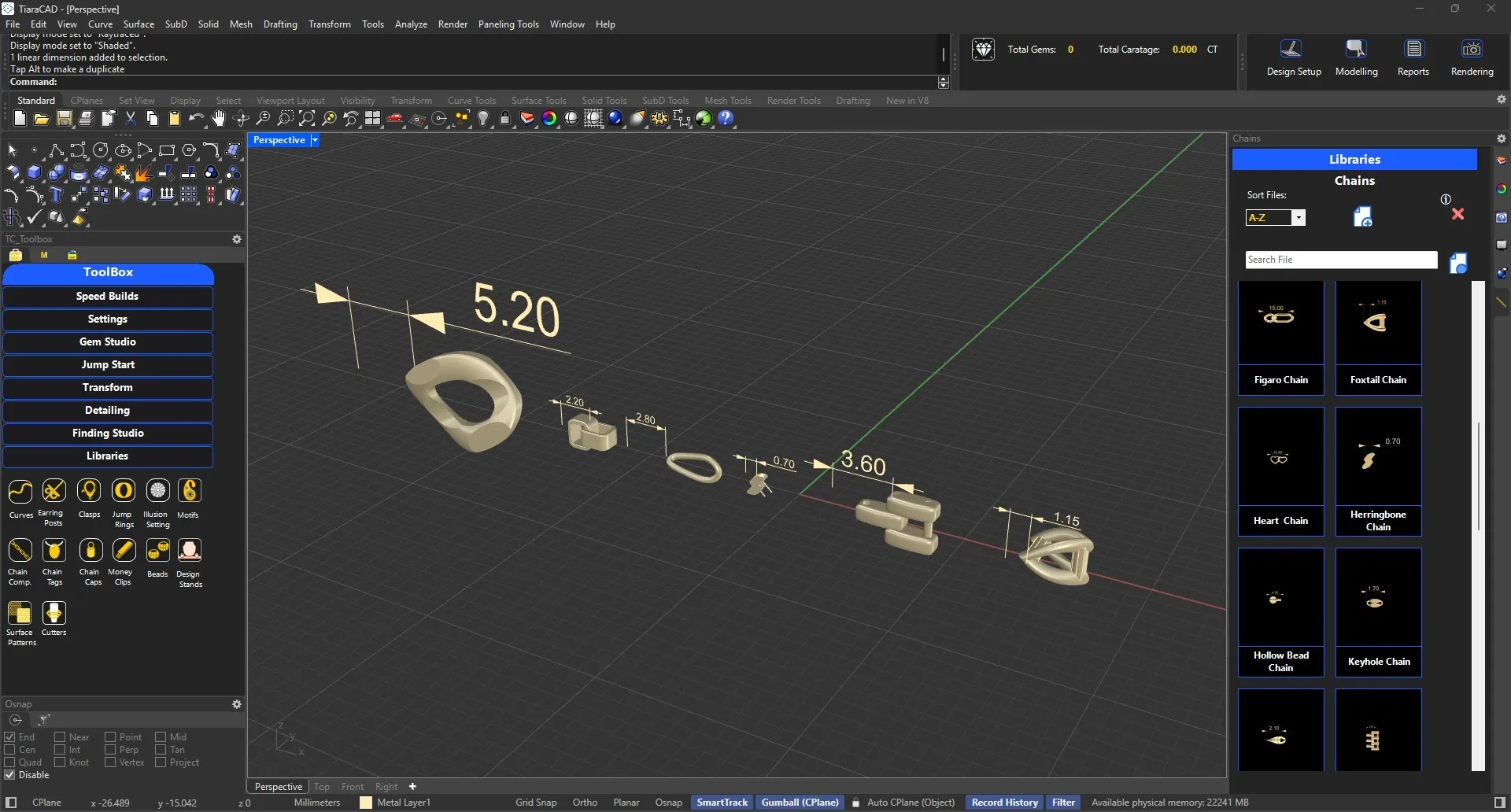Open the Earring Posts icon
This screenshot has width=1511, height=812.
[x=54, y=491]
